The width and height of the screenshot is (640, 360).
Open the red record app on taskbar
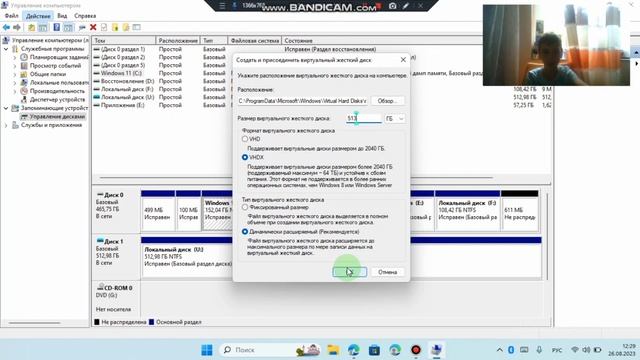[416, 350]
